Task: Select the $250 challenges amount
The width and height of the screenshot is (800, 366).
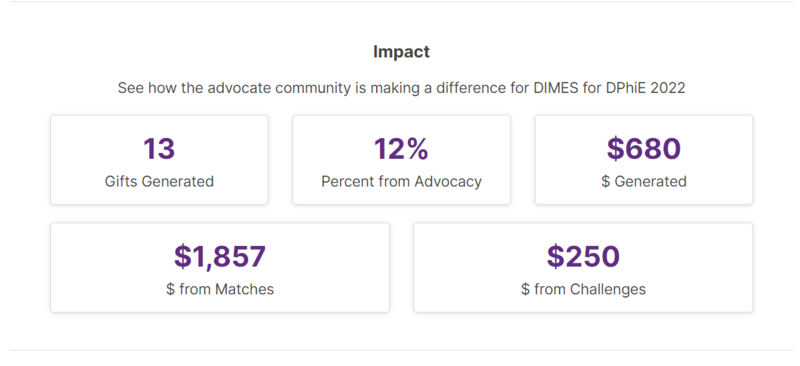Action: pyautogui.click(x=583, y=256)
